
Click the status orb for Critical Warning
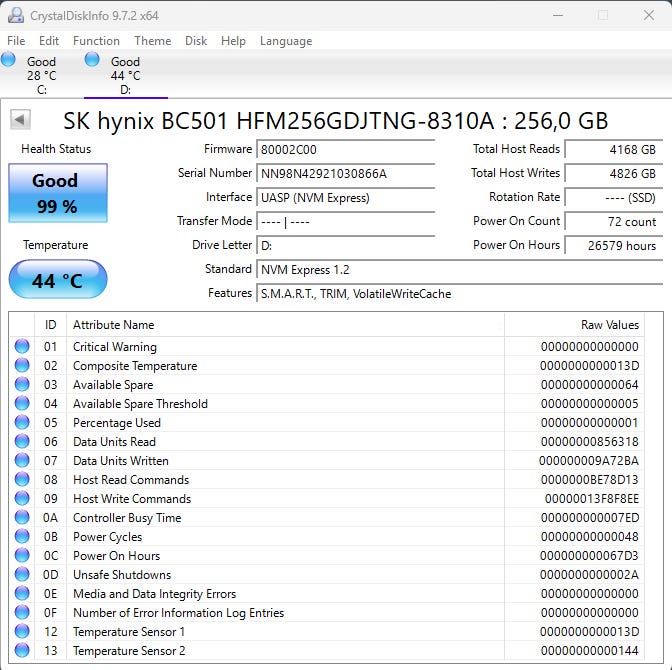pyautogui.click(x=22, y=347)
